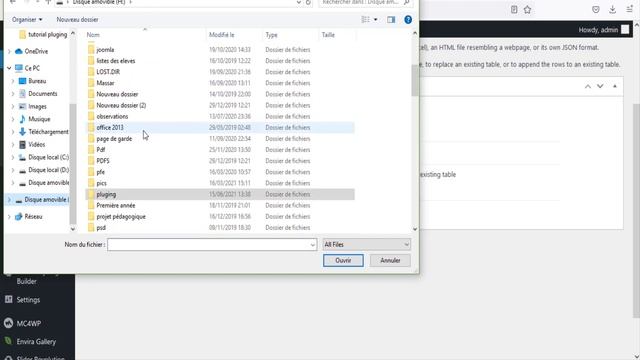
Task: Open the Organiser menu
Action: point(27,20)
